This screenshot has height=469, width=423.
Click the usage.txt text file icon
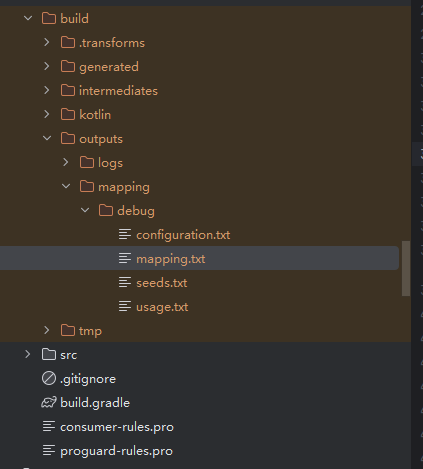tap(125, 306)
